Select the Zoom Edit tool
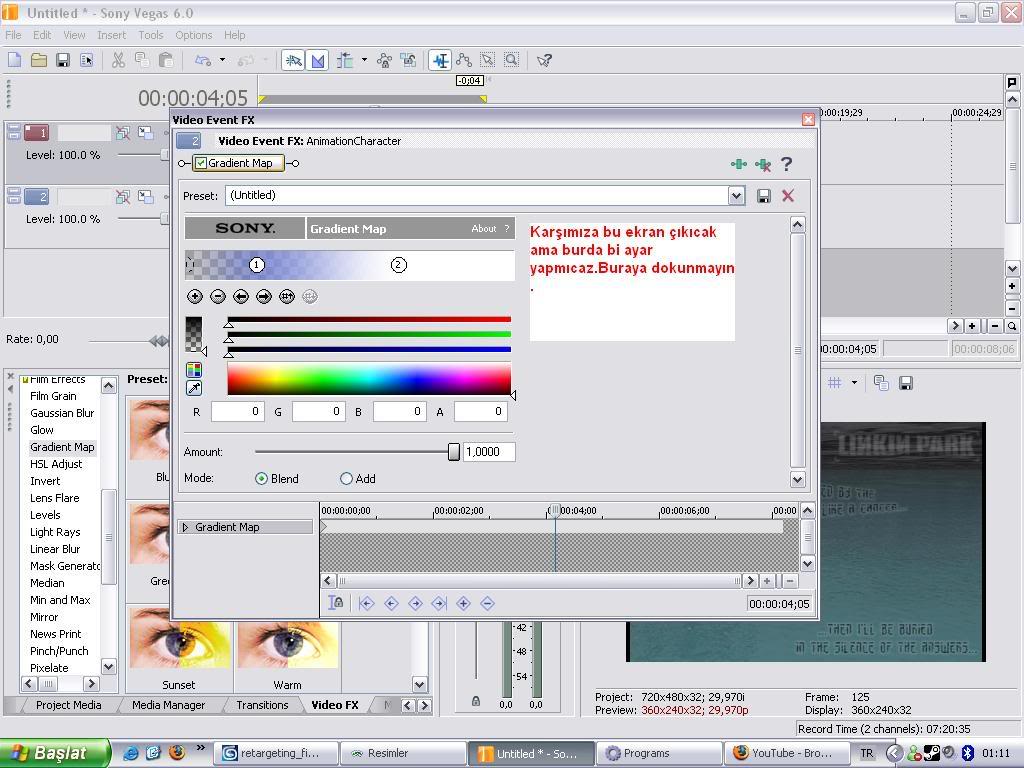The height and width of the screenshot is (768, 1024). 511,61
